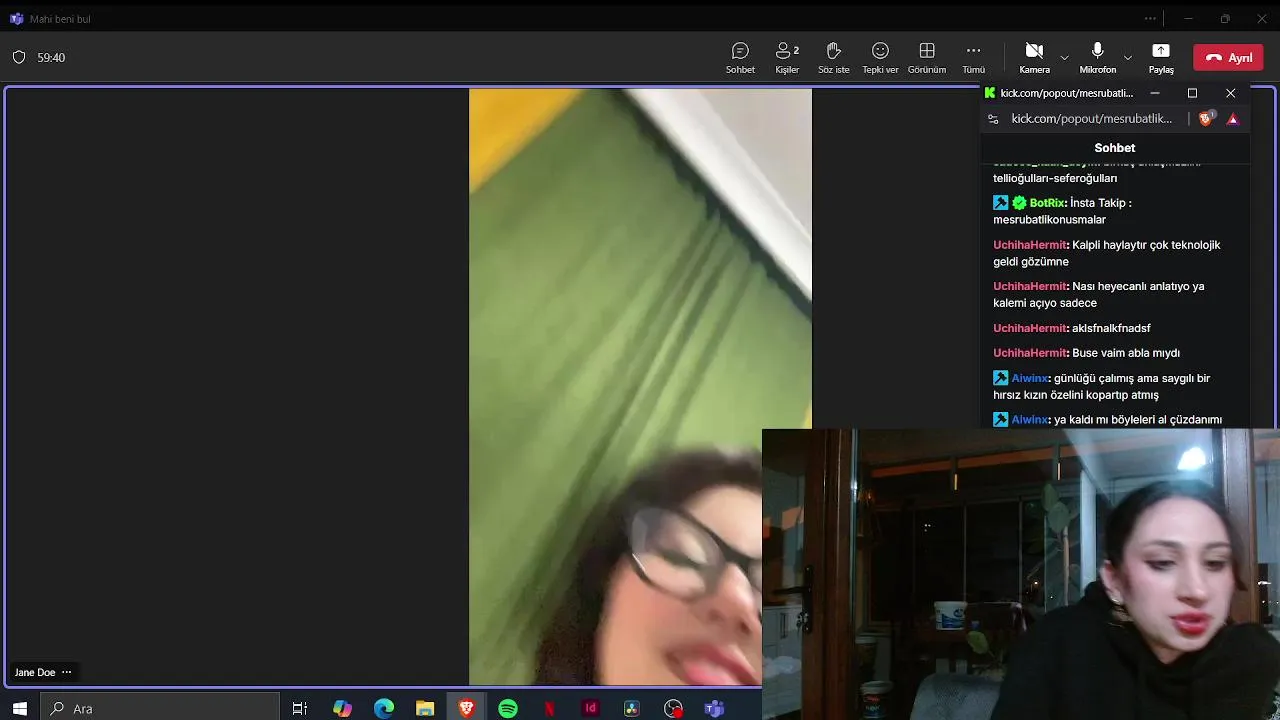Start screen sharing with Paylaş

point(1161,58)
